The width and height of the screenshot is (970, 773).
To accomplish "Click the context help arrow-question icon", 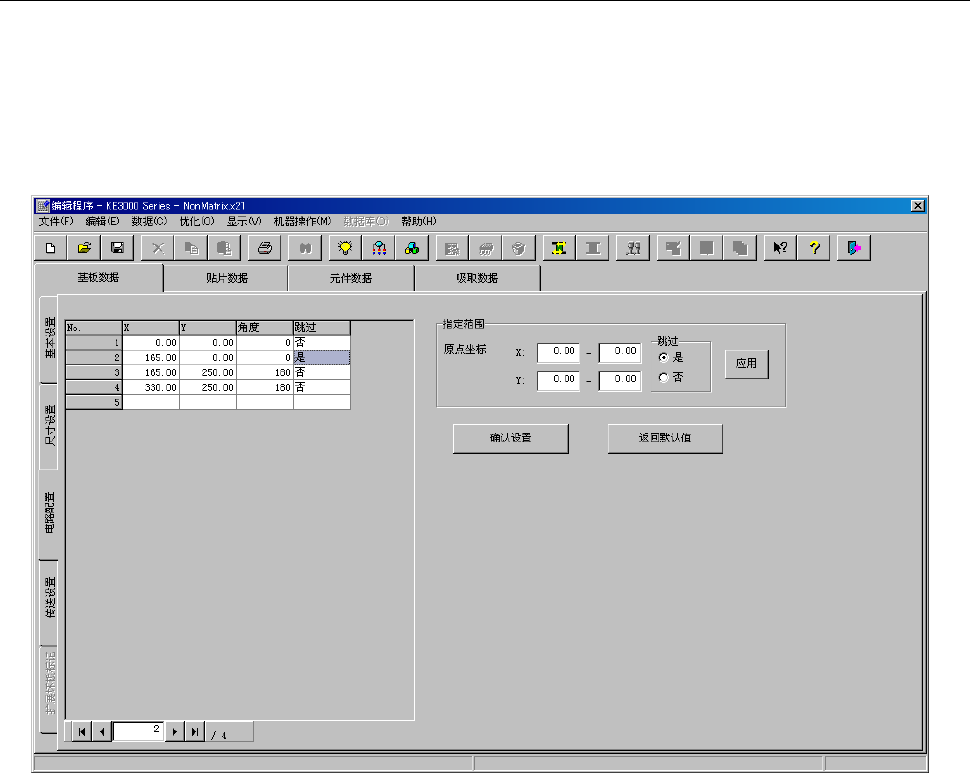I will coord(781,247).
